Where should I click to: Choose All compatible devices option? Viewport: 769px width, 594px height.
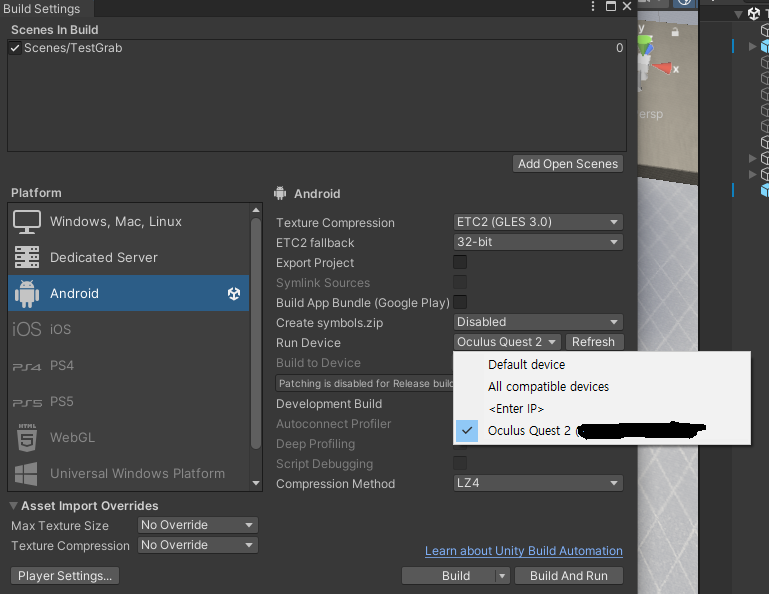point(602,387)
